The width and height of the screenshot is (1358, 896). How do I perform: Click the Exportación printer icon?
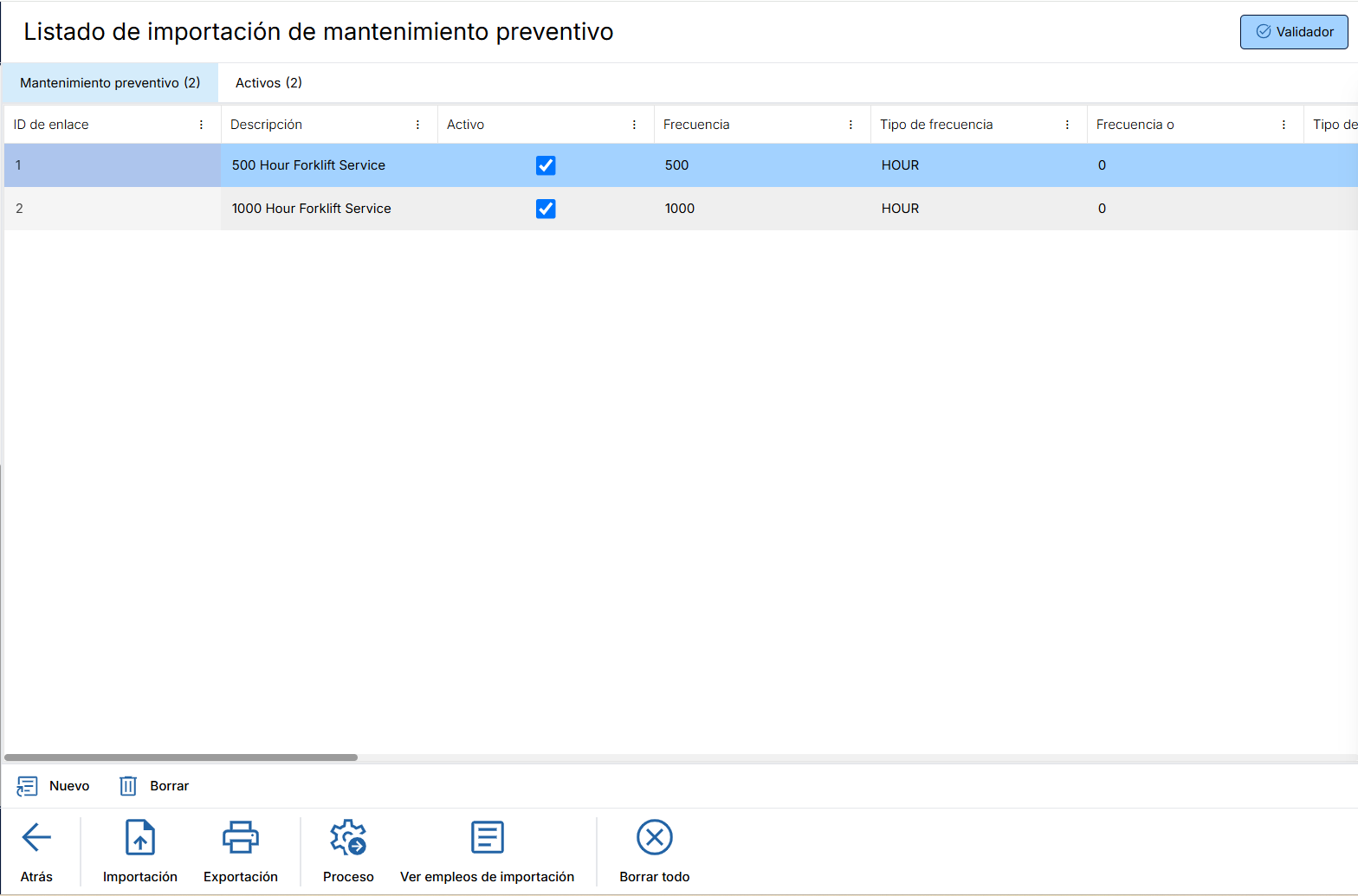click(x=241, y=837)
